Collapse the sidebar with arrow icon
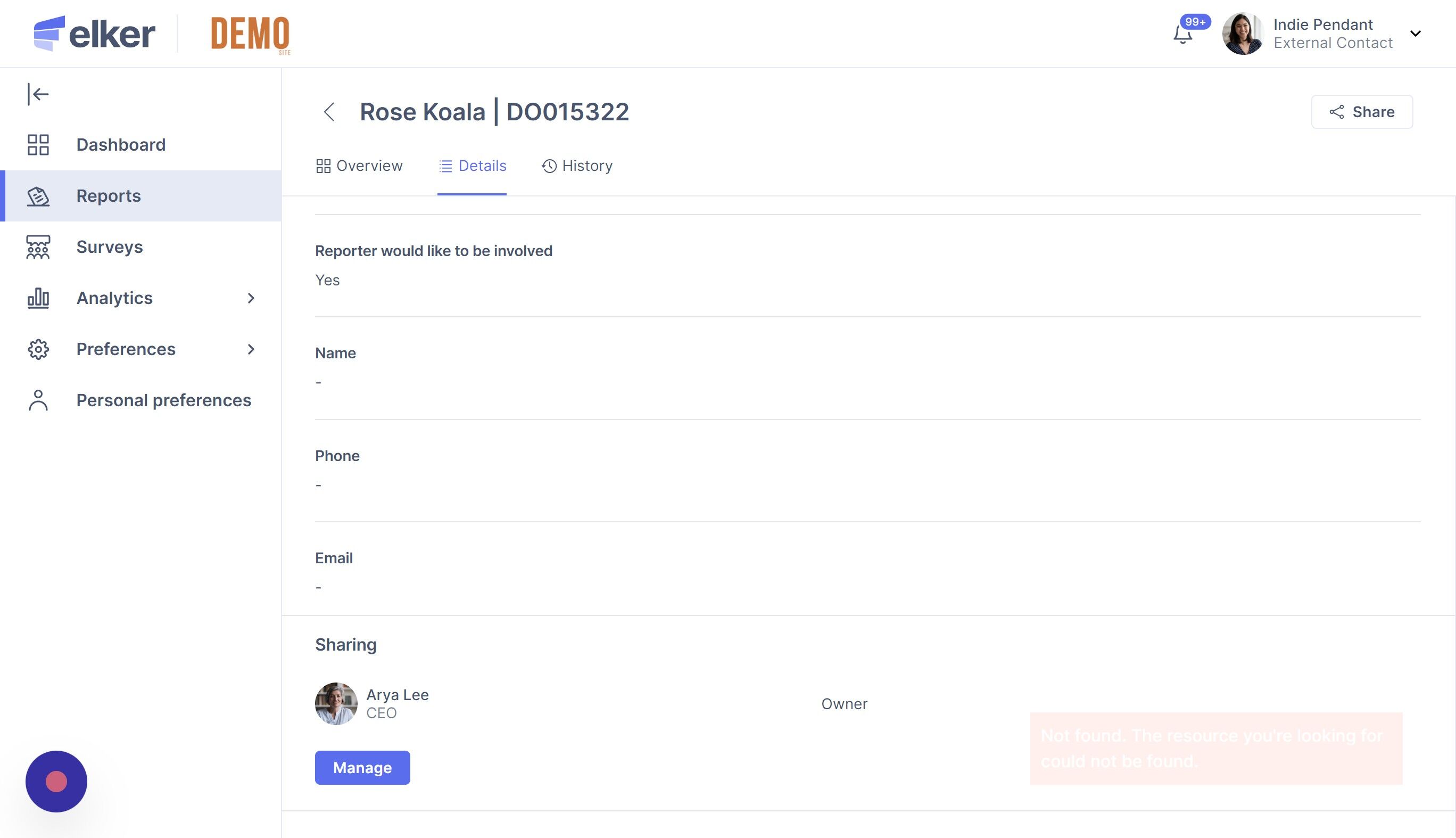The height and width of the screenshot is (838, 1456). tap(38, 94)
